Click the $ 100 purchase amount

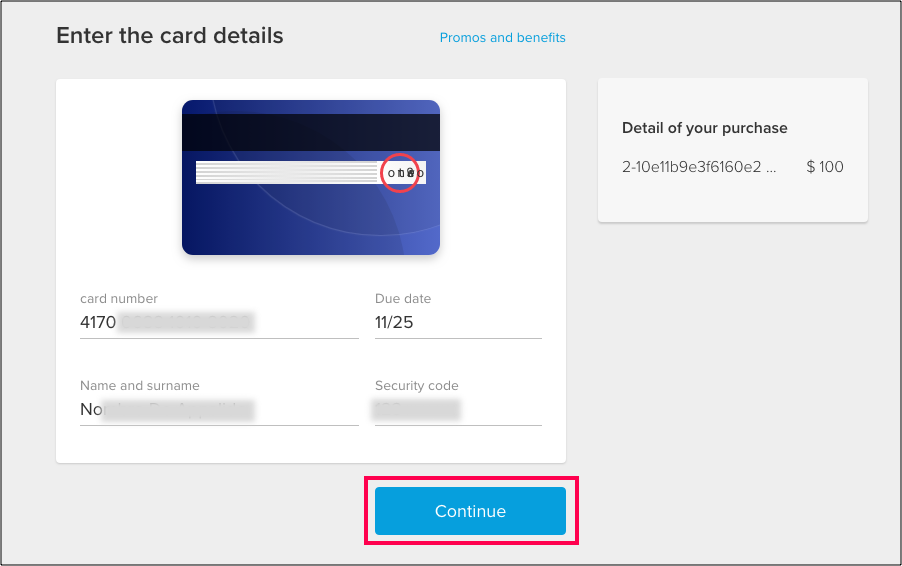825,167
